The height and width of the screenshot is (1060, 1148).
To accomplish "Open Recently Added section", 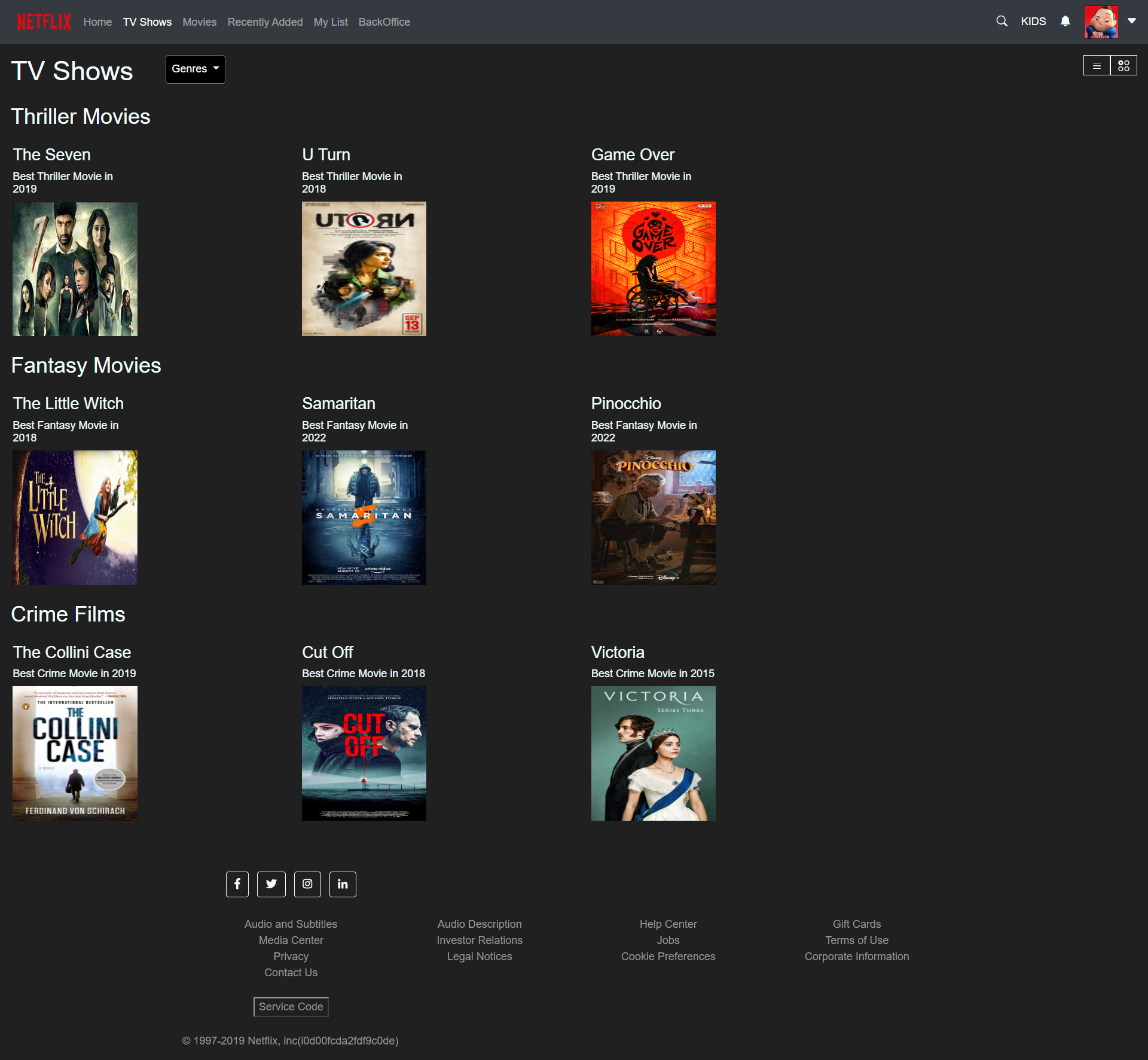I will 265,22.
